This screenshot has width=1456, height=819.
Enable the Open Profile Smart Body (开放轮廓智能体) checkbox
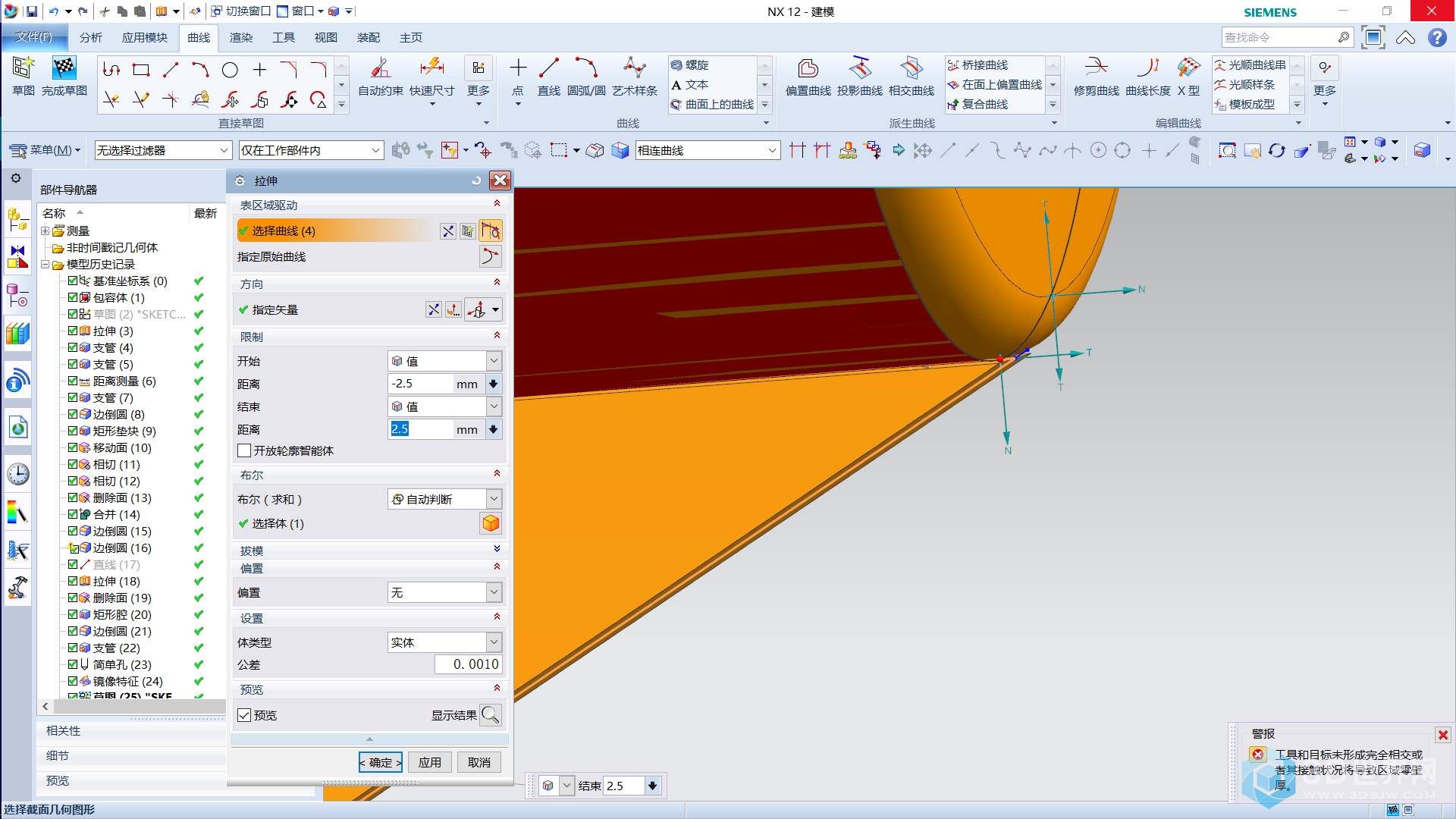tap(244, 450)
